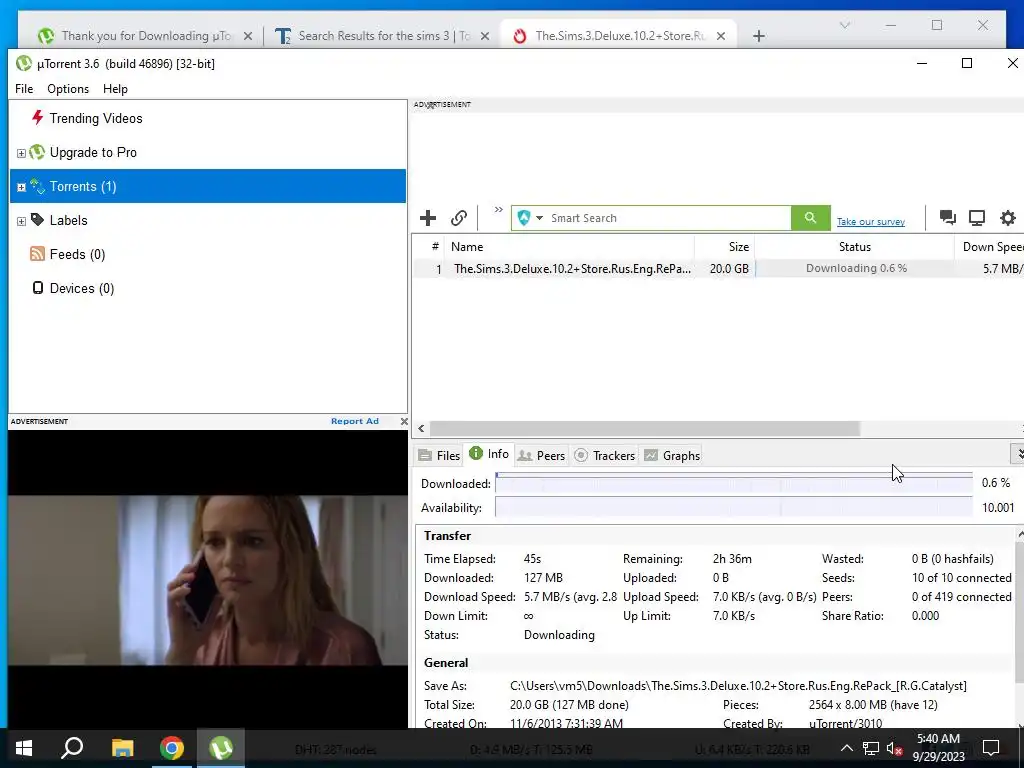Click the 20.0 GB size cell
The image size is (1024, 768).
pyautogui.click(x=729, y=268)
